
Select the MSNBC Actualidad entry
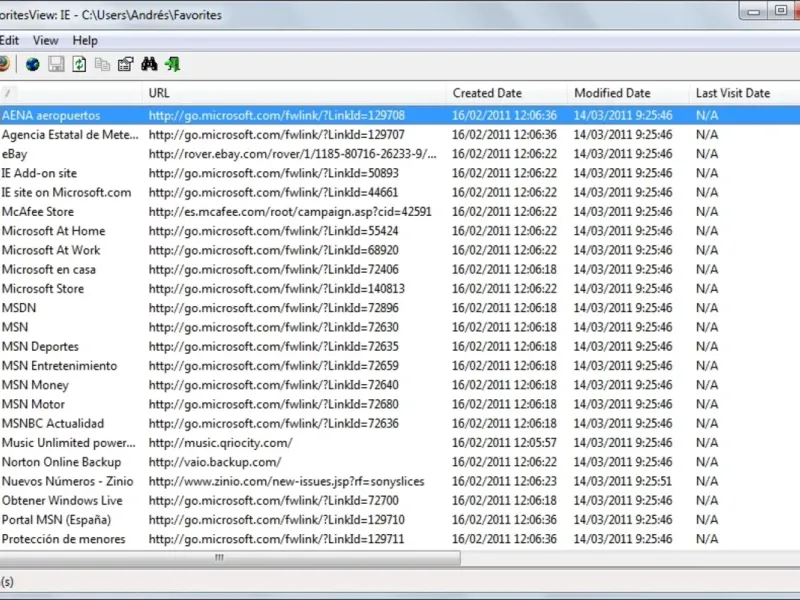(53, 423)
